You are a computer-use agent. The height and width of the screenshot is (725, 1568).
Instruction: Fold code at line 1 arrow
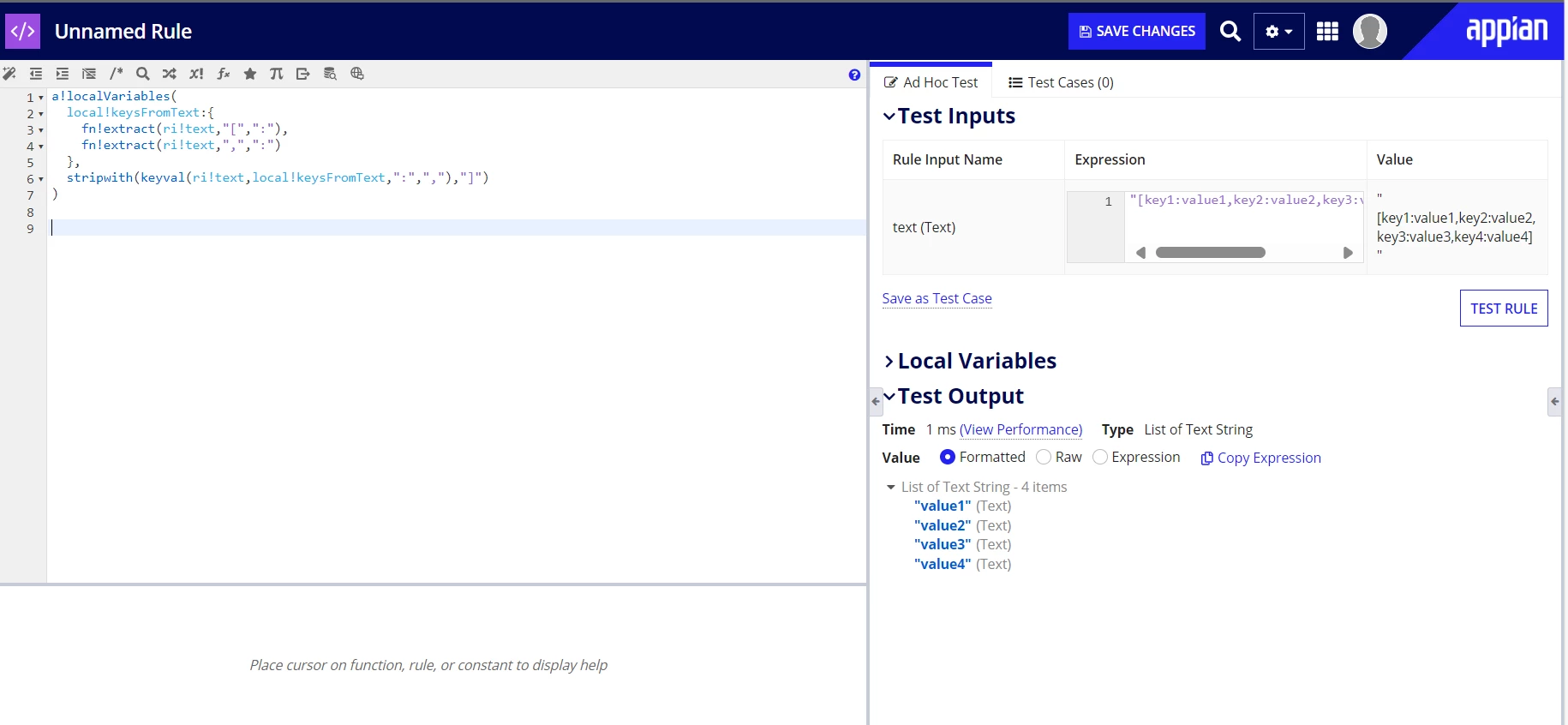[41, 98]
